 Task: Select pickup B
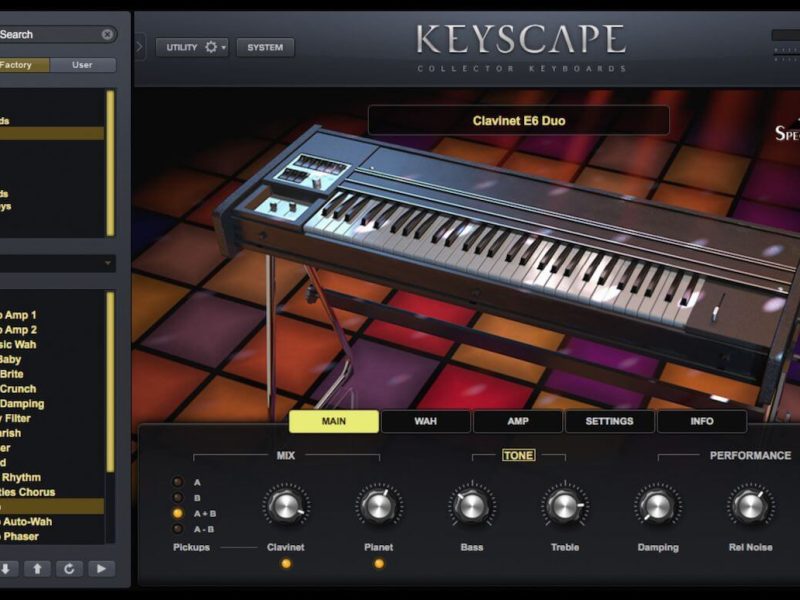click(178, 497)
